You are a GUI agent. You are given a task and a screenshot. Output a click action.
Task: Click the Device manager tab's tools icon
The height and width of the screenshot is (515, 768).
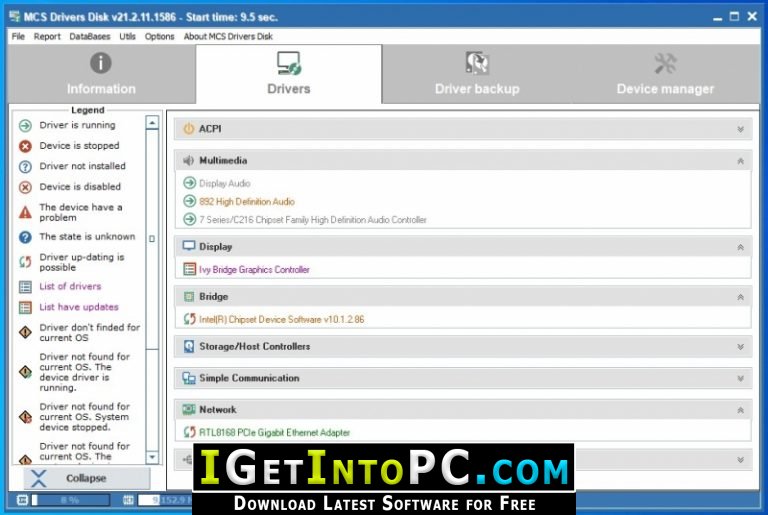tap(665, 63)
